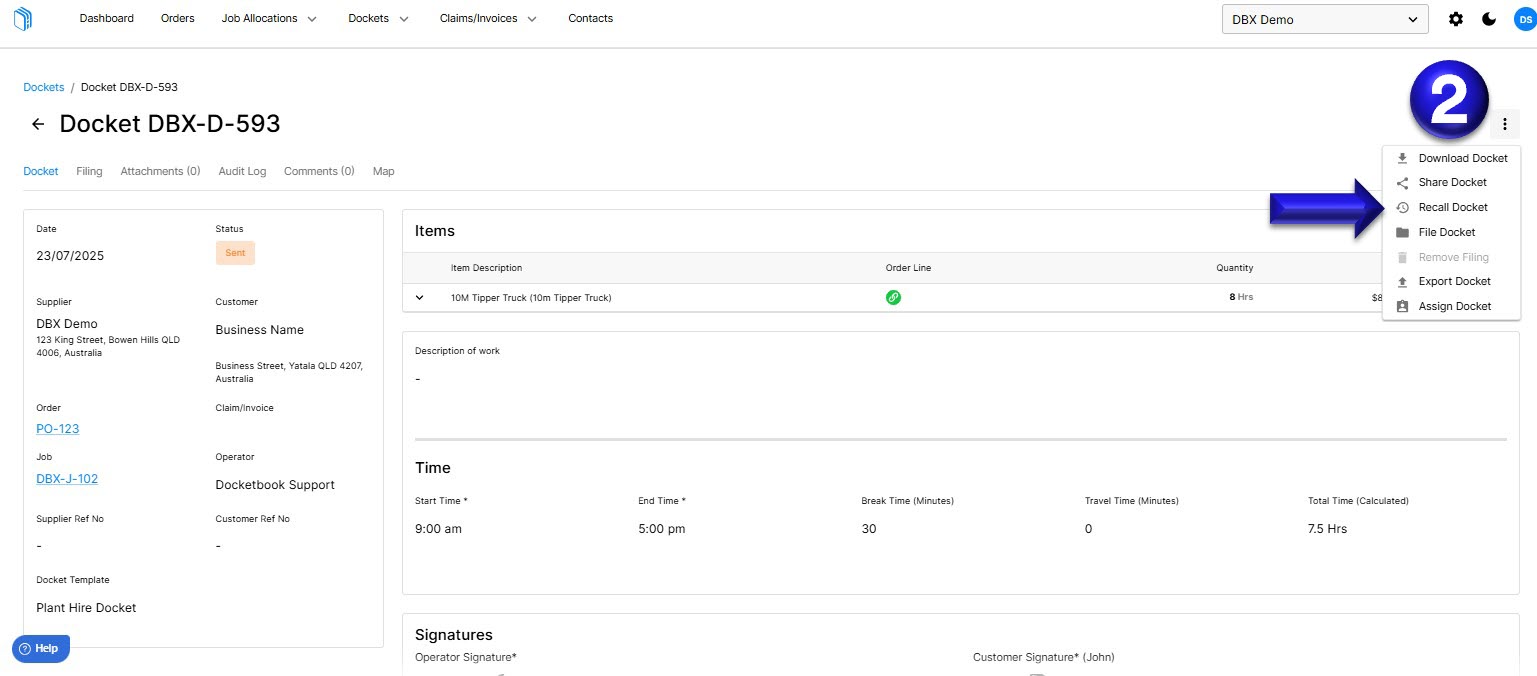Switch to the Docket tab
1537x676 pixels.
click(41, 171)
